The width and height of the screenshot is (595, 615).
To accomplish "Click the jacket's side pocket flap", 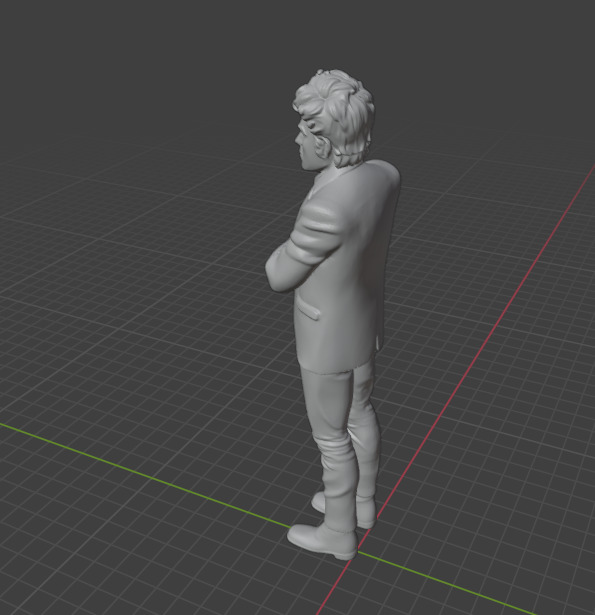I will 310,309.
